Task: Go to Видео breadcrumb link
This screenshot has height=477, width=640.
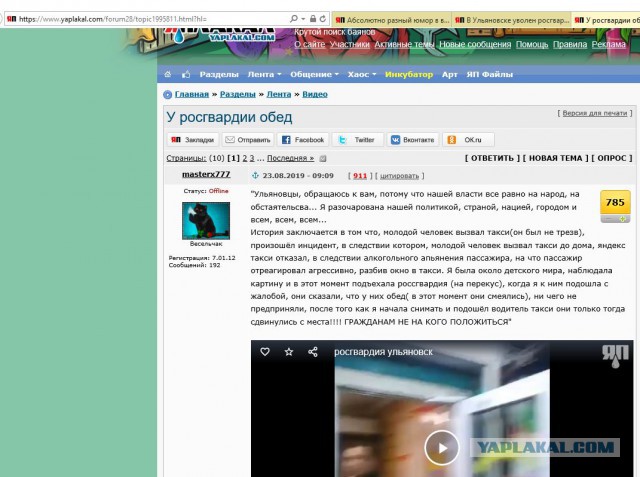Action: (315, 94)
